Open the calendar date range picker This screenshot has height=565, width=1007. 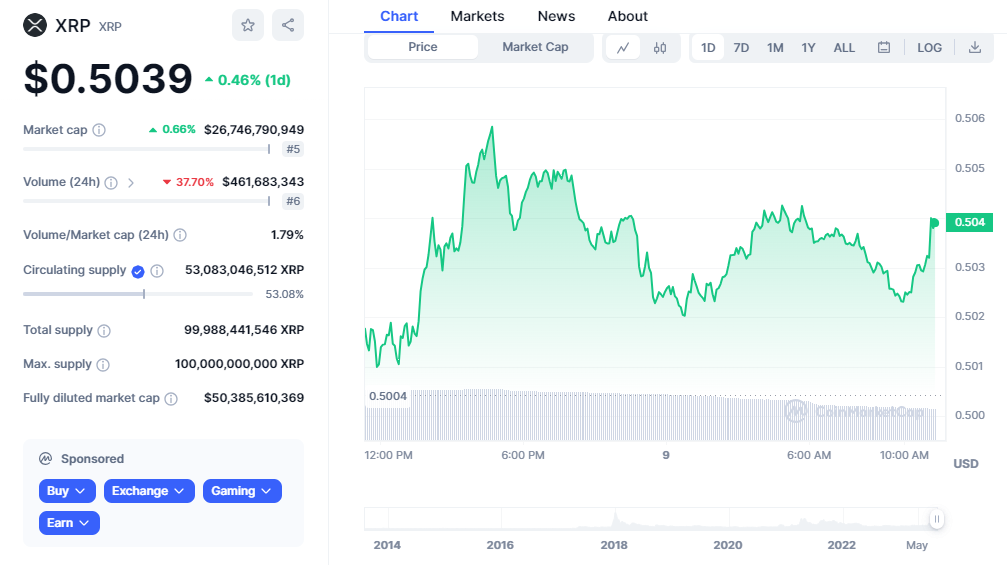[884, 48]
